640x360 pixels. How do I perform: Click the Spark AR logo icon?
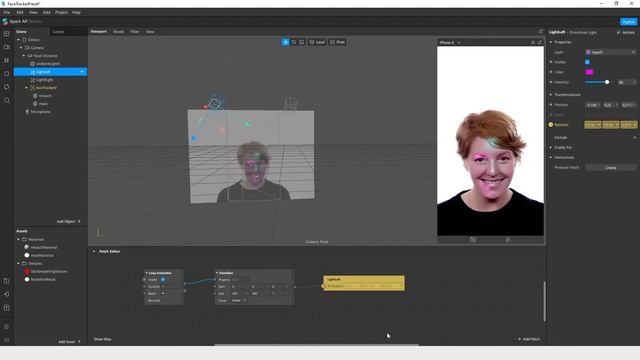click(5, 21)
